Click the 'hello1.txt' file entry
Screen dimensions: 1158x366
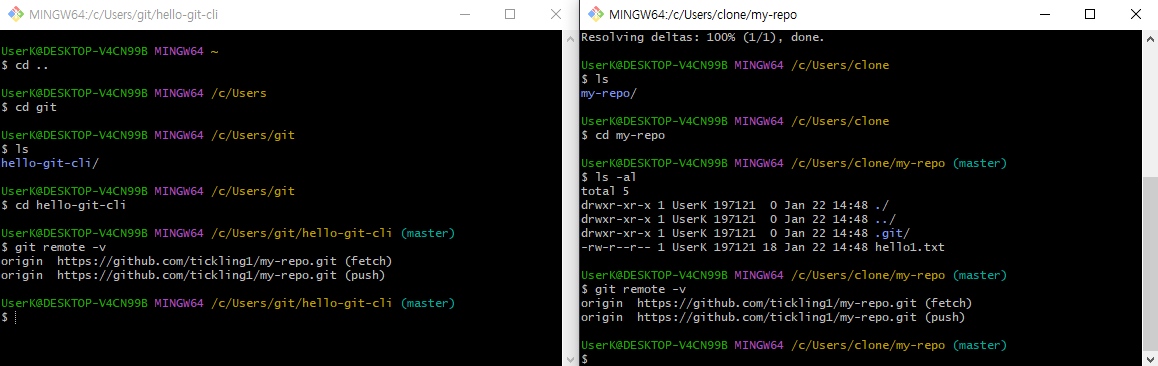coord(909,247)
